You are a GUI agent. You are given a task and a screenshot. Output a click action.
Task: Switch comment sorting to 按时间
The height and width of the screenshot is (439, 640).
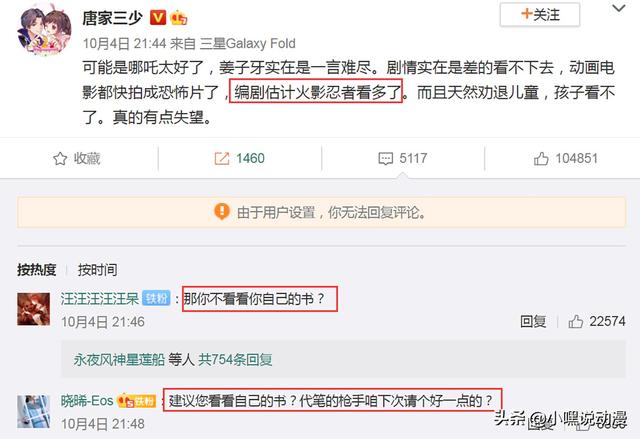click(x=97, y=270)
